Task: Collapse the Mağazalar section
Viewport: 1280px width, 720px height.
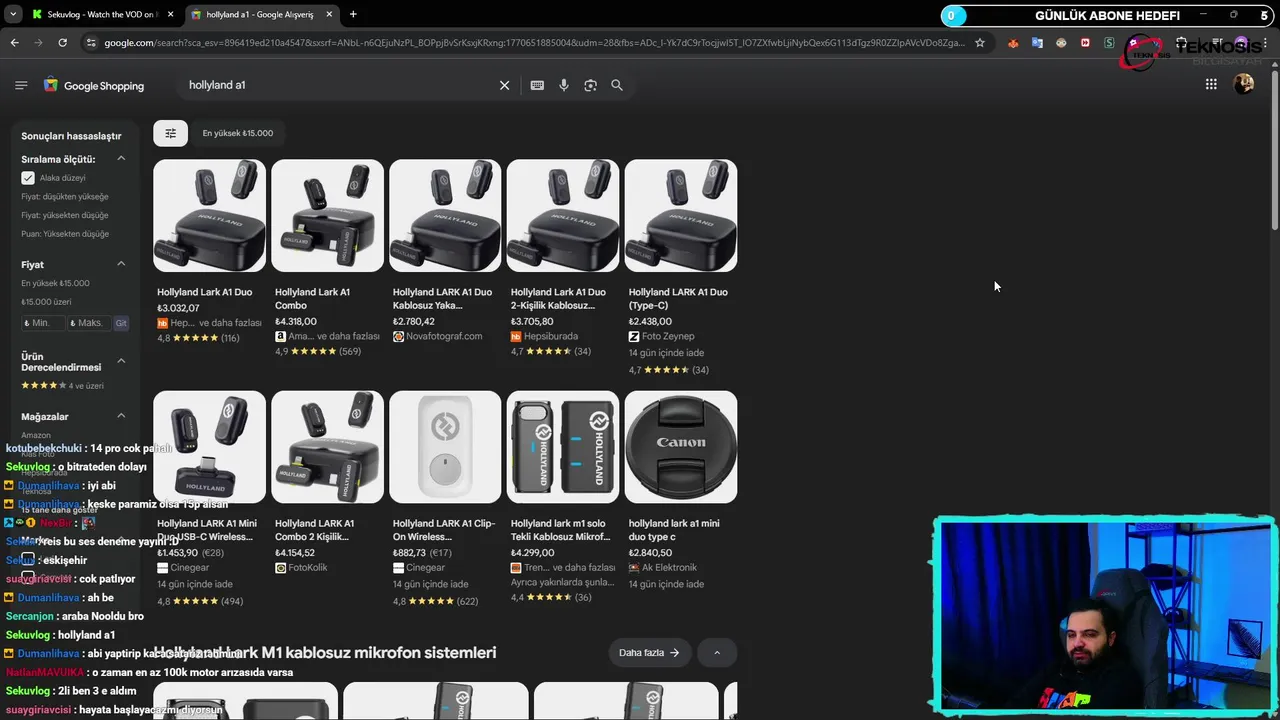Action: [121, 416]
